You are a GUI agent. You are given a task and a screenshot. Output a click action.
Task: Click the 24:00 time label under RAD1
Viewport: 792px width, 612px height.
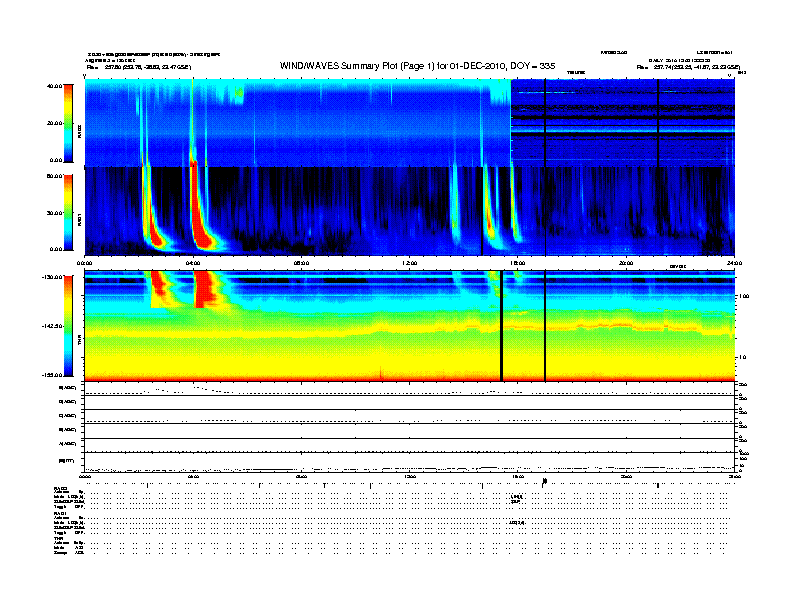[x=734, y=263]
